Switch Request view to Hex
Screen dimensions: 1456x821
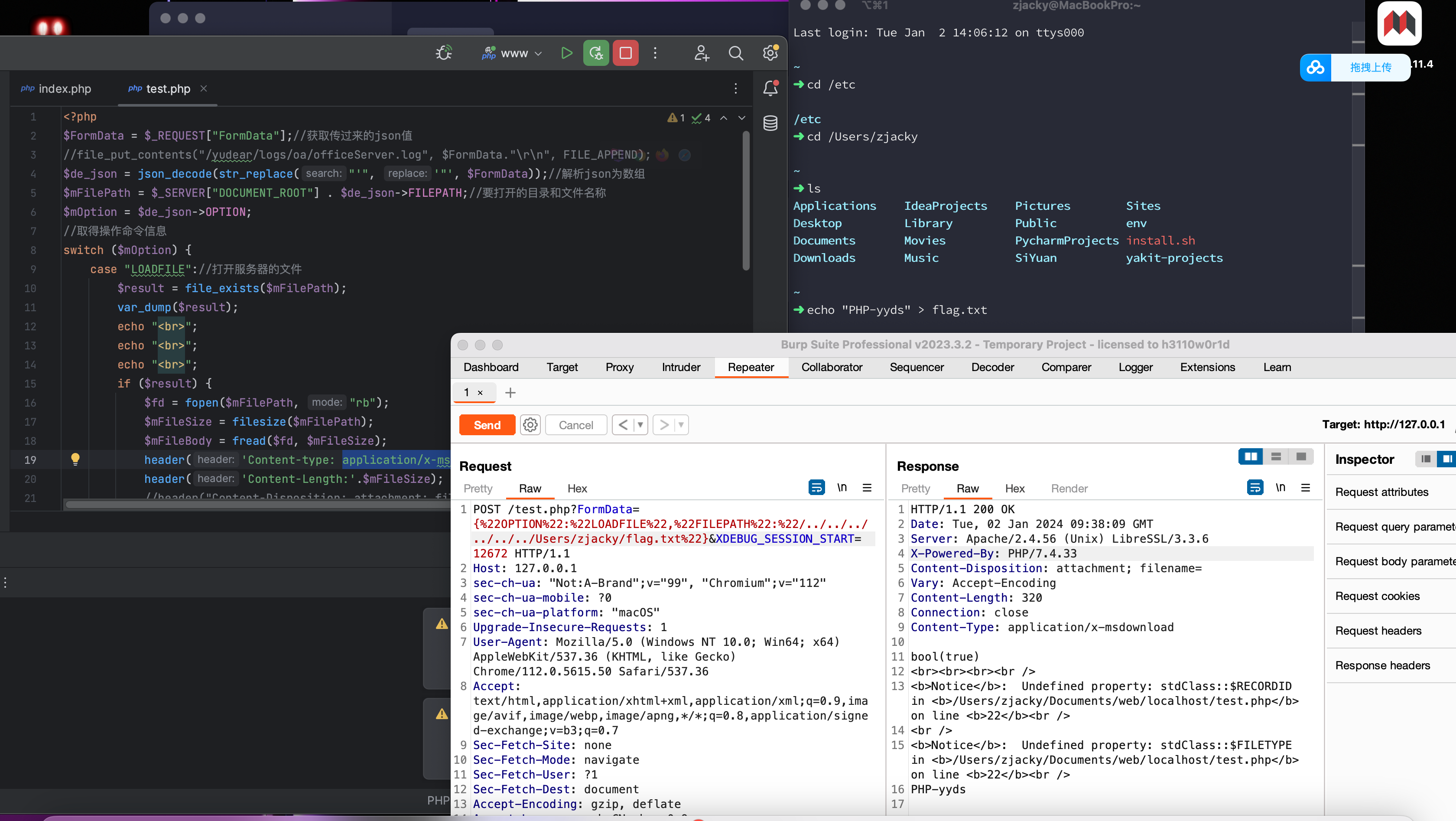click(577, 488)
